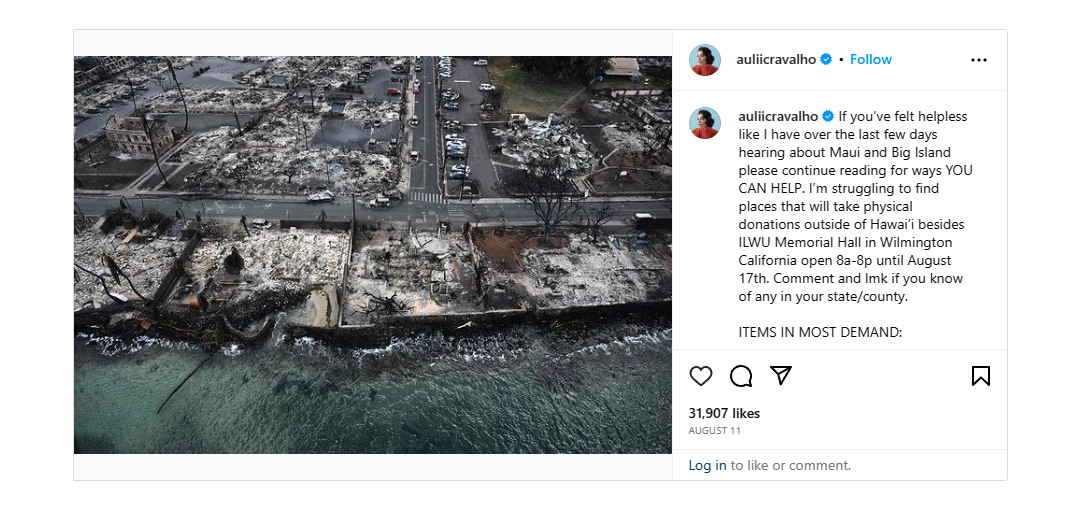Like the post with the heart icon
Image resolution: width=1066 pixels, height=505 pixels.
pos(700,376)
